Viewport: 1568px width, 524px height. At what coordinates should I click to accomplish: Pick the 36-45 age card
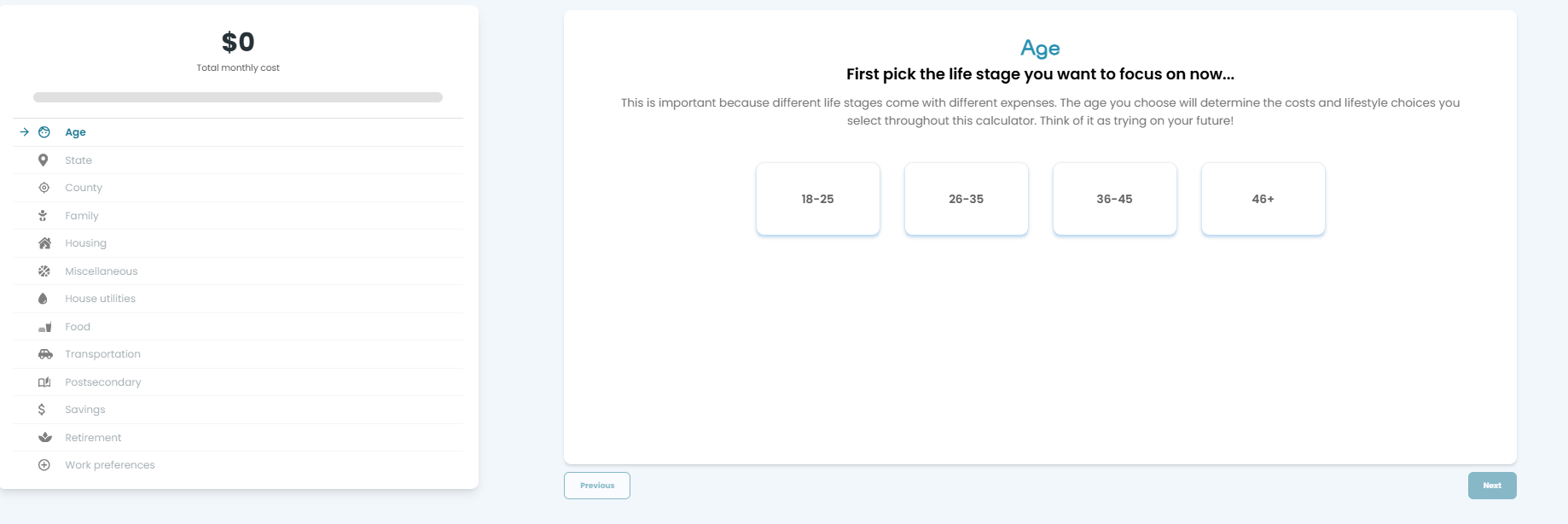coord(1114,199)
